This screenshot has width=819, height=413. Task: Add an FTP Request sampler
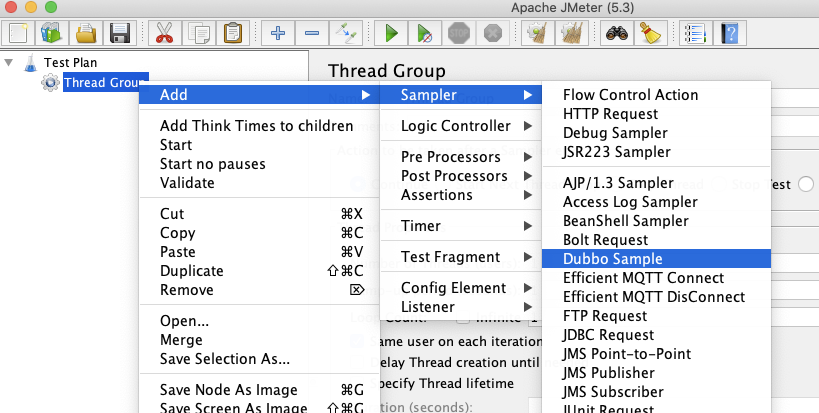656,316
